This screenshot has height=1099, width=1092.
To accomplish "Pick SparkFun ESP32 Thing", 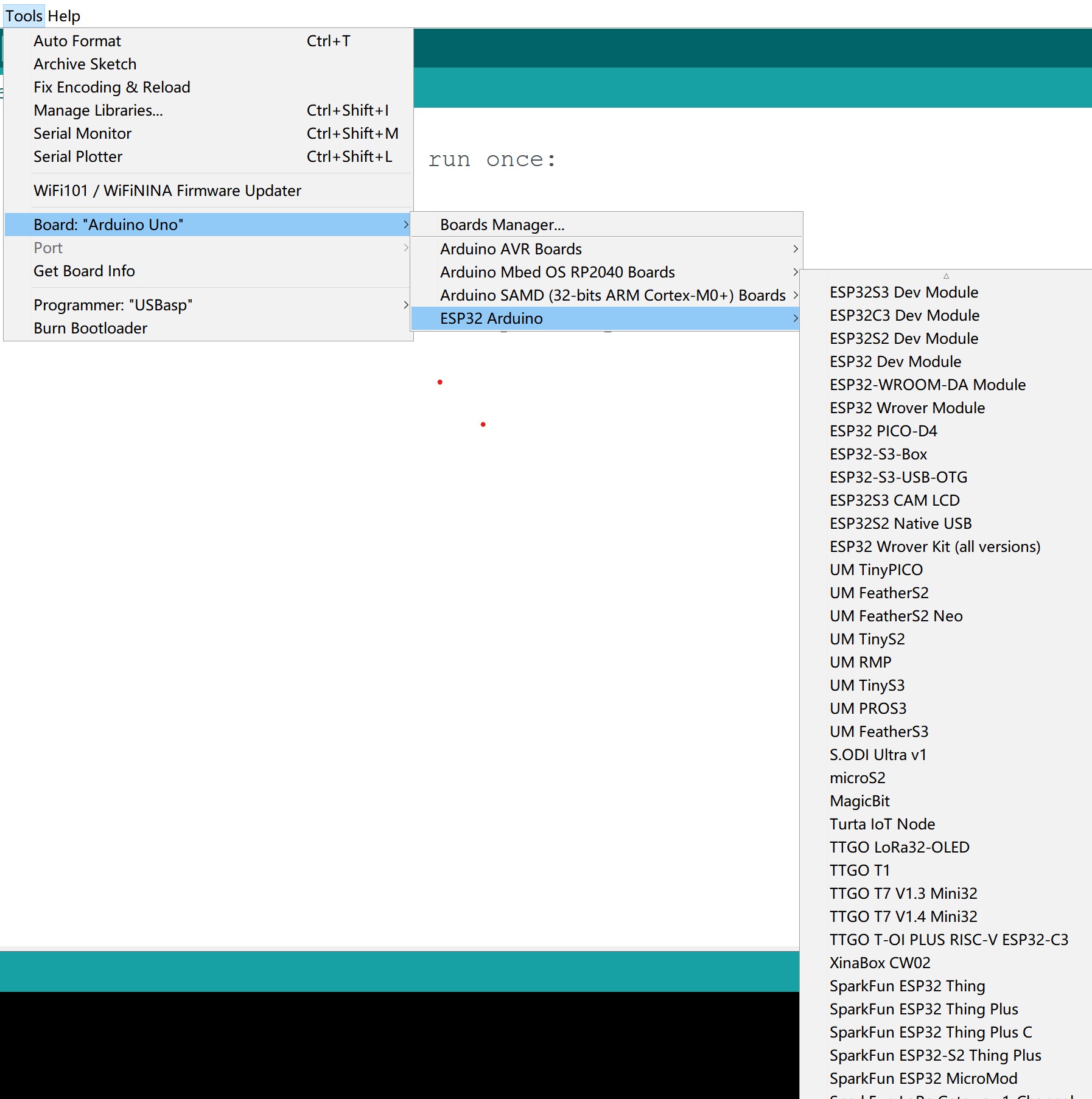I will coord(946,986).
